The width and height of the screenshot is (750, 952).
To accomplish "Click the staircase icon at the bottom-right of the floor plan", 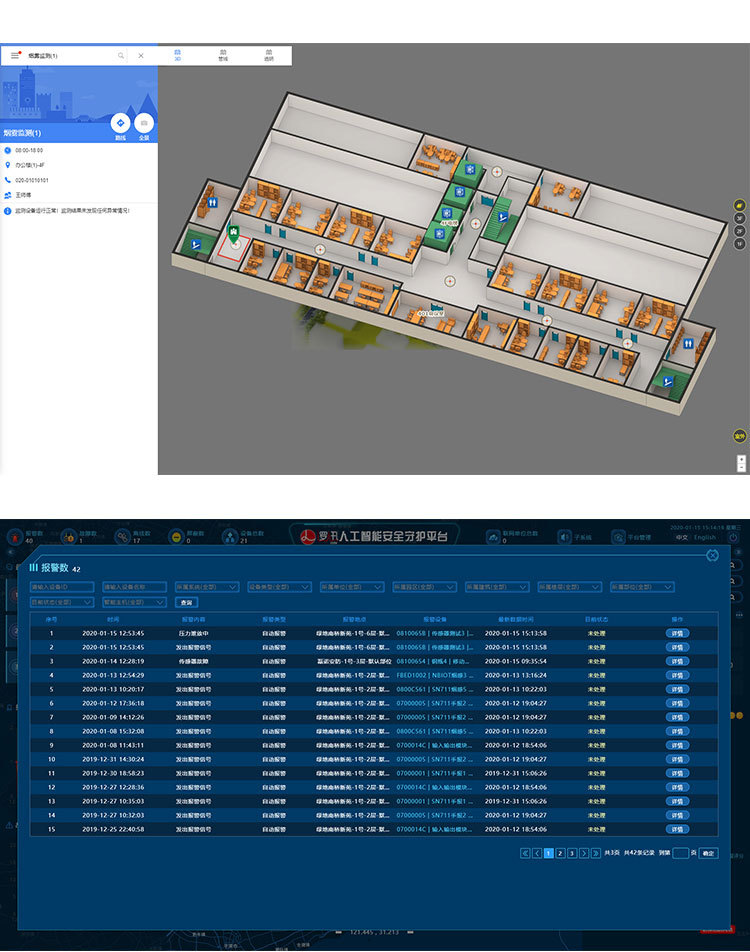I will [668, 381].
